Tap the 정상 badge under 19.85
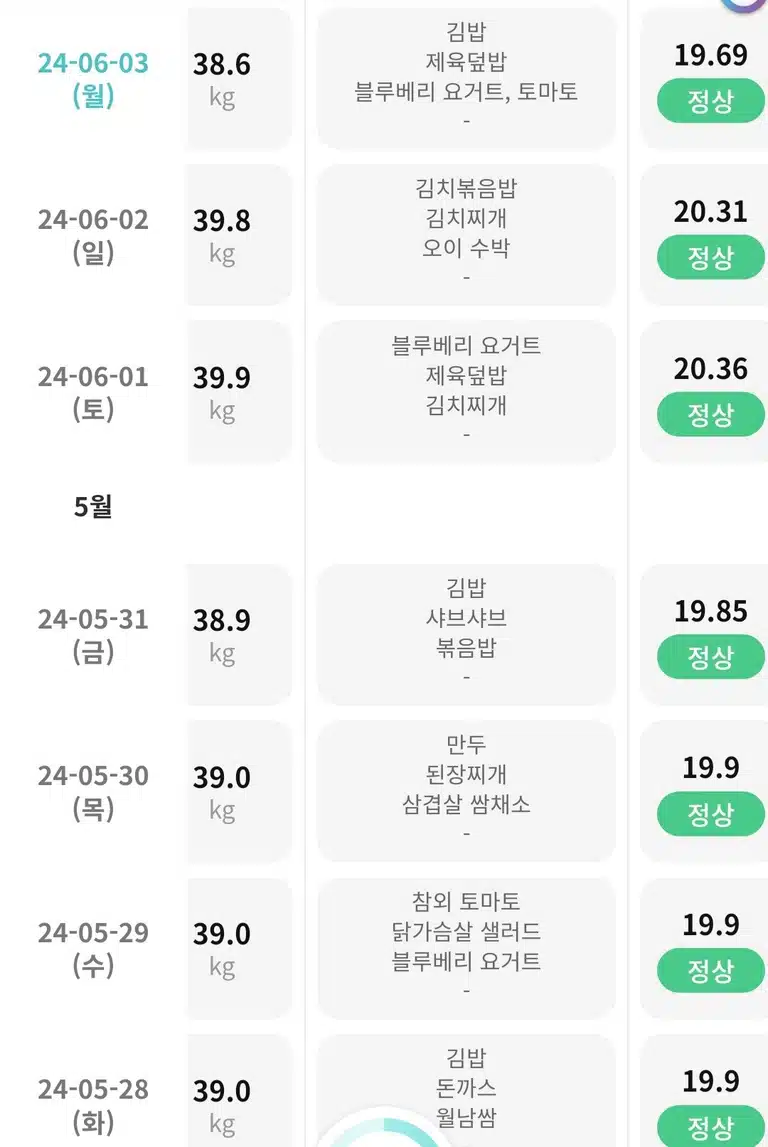The width and height of the screenshot is (768, 1147). (710, 656)
